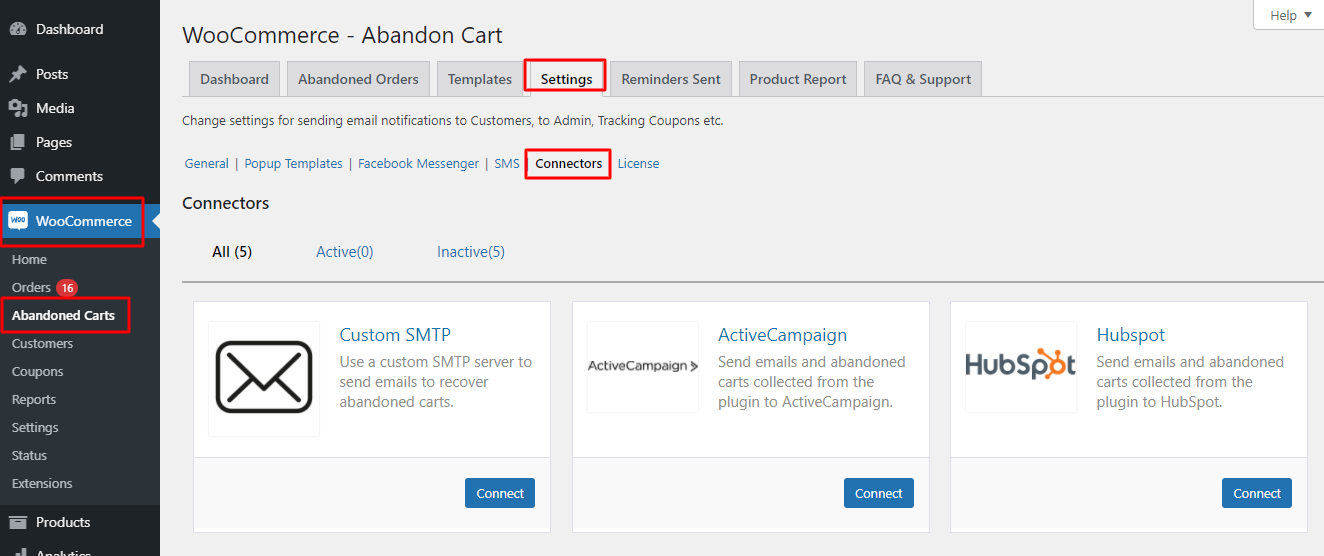This screenshot has width=1324, height=556.
Task: Click the WooCommerce - Abandon Cart page title
Action: [342, 35]
